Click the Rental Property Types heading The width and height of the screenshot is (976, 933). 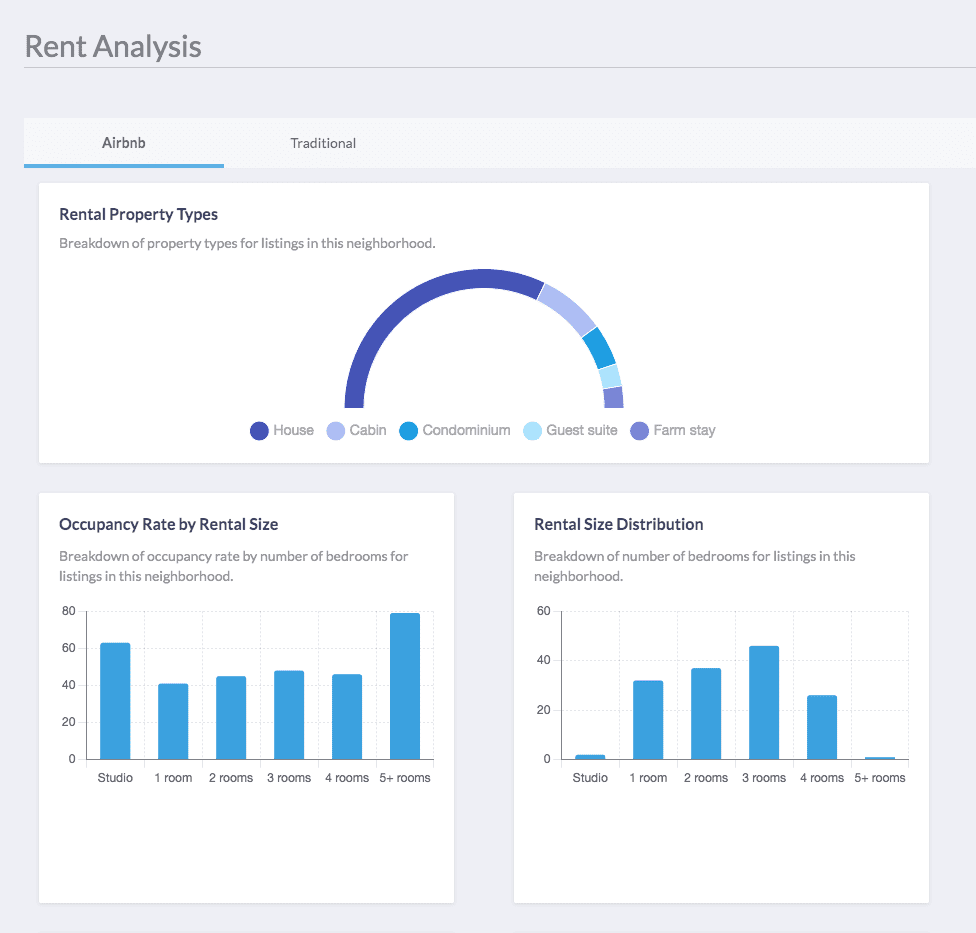[x=138, y=214]
